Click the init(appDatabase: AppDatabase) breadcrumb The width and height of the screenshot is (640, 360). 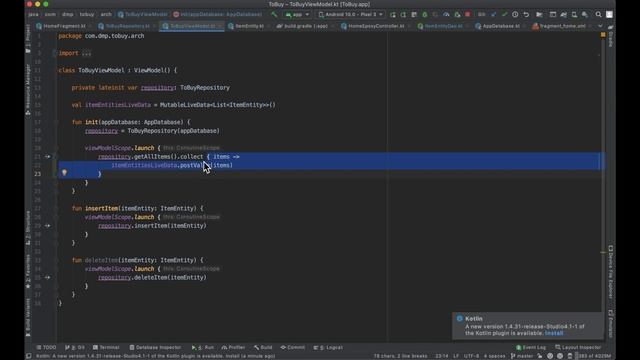[218, 14]
